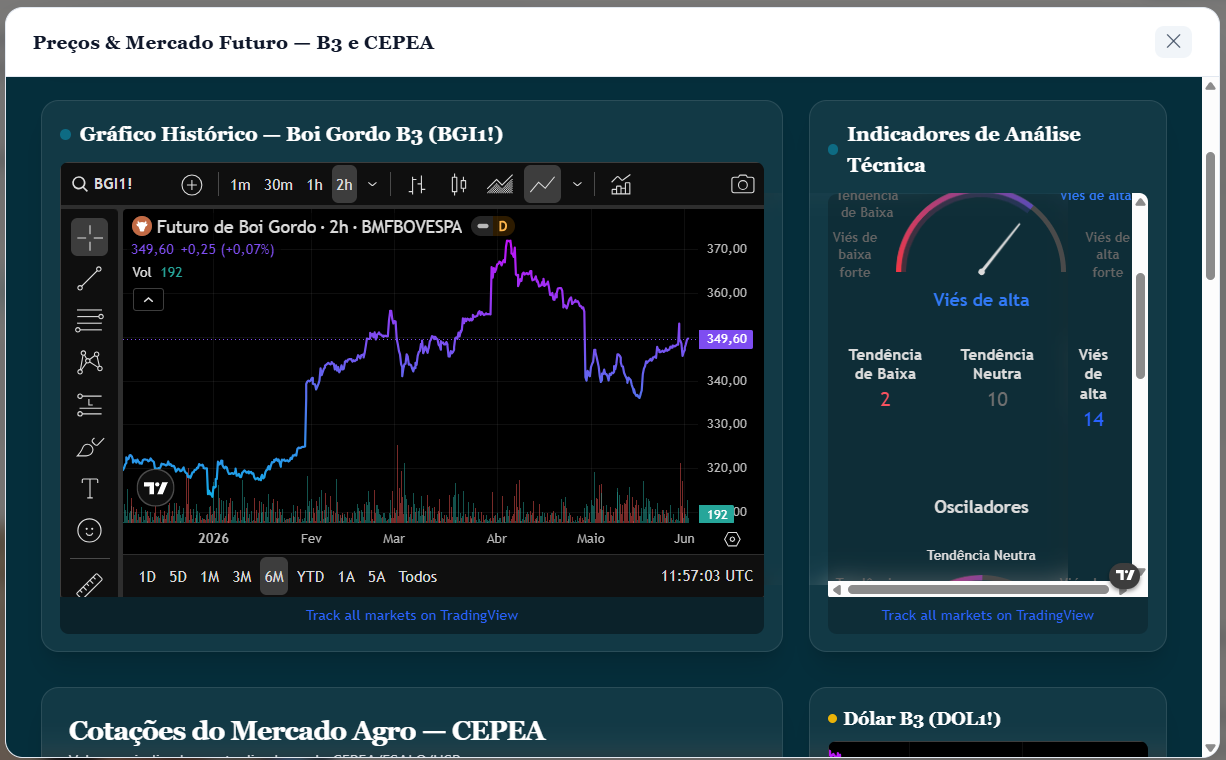This screenshot has width=1226, height=760.
Task: Select the trend line drawing tool
Action: point(89,279)
